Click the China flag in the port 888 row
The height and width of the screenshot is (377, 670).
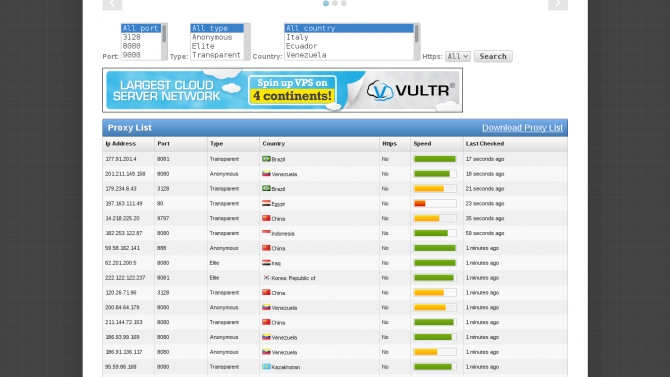click(x=266, y=247)
